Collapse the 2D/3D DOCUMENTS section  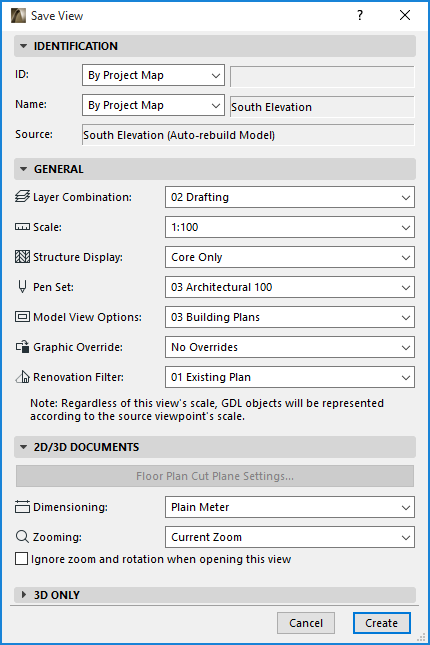tap(215, 447)
